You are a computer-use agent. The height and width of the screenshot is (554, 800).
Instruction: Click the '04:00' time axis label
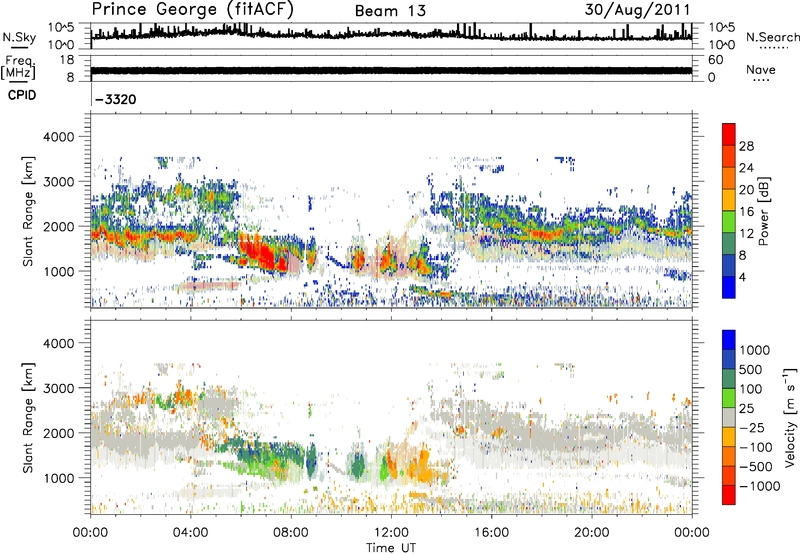pos(190,533)
